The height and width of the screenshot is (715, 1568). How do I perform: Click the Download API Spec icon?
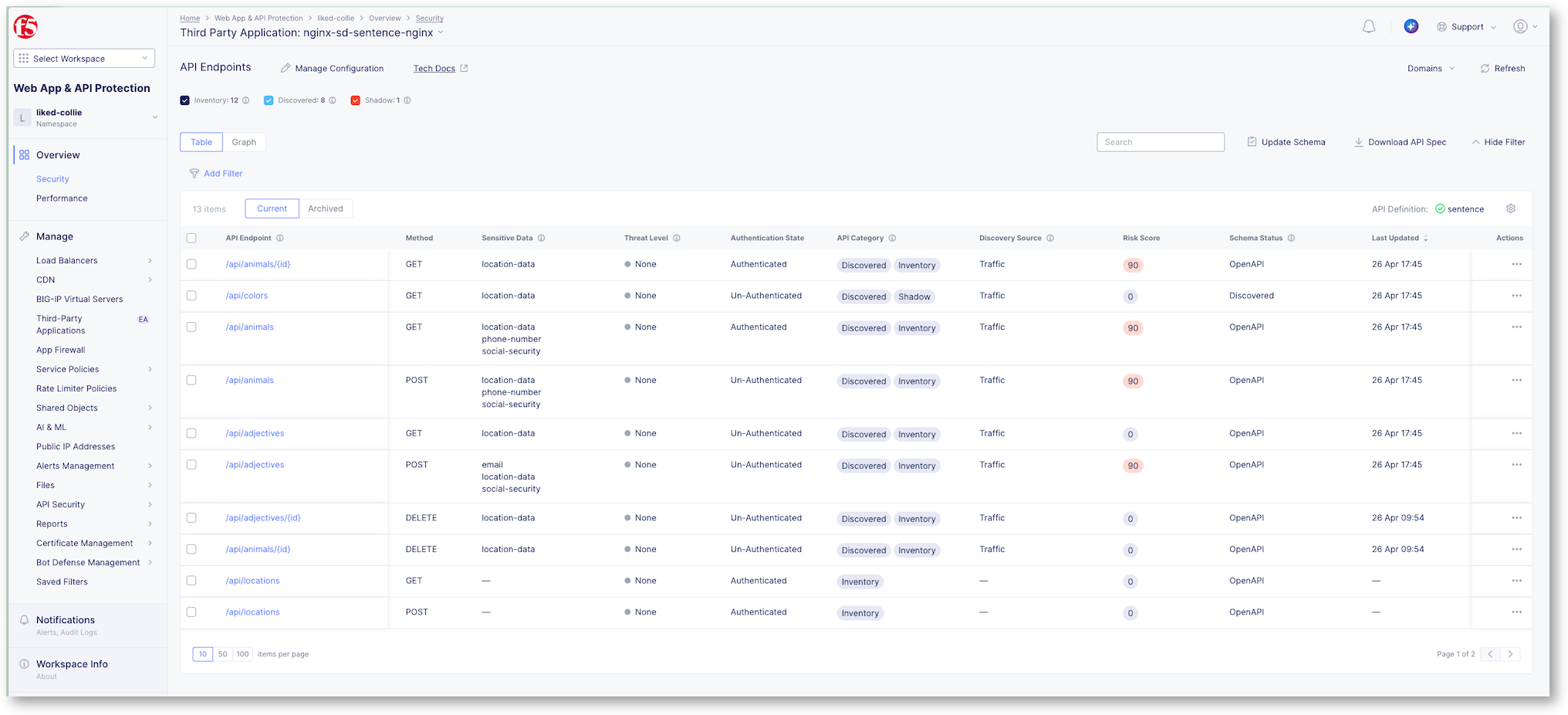pos(1358,142)
